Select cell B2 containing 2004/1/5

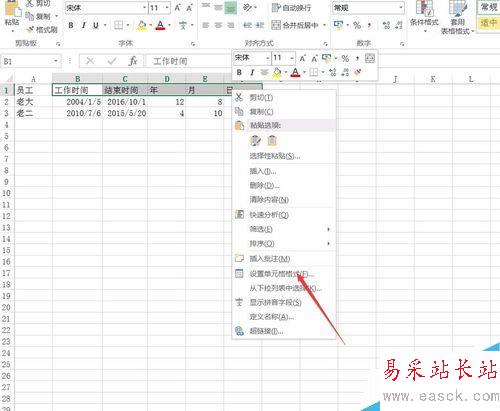coord(77,102)
